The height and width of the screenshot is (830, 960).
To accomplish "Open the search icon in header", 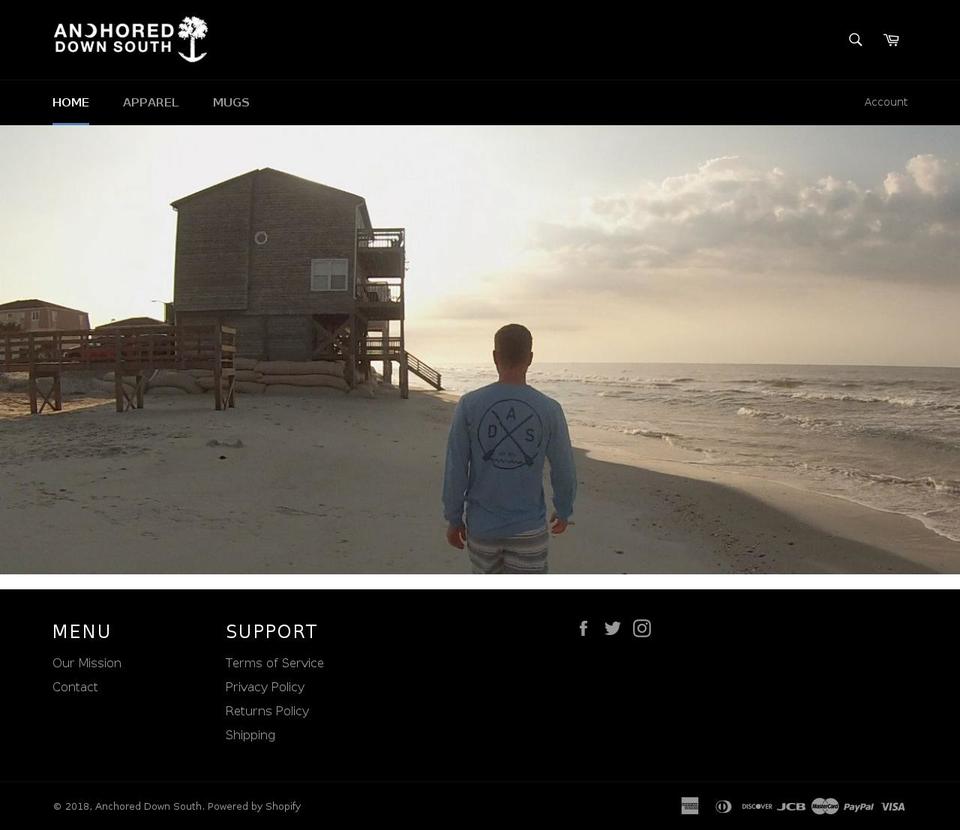I will tap(855, 40).
